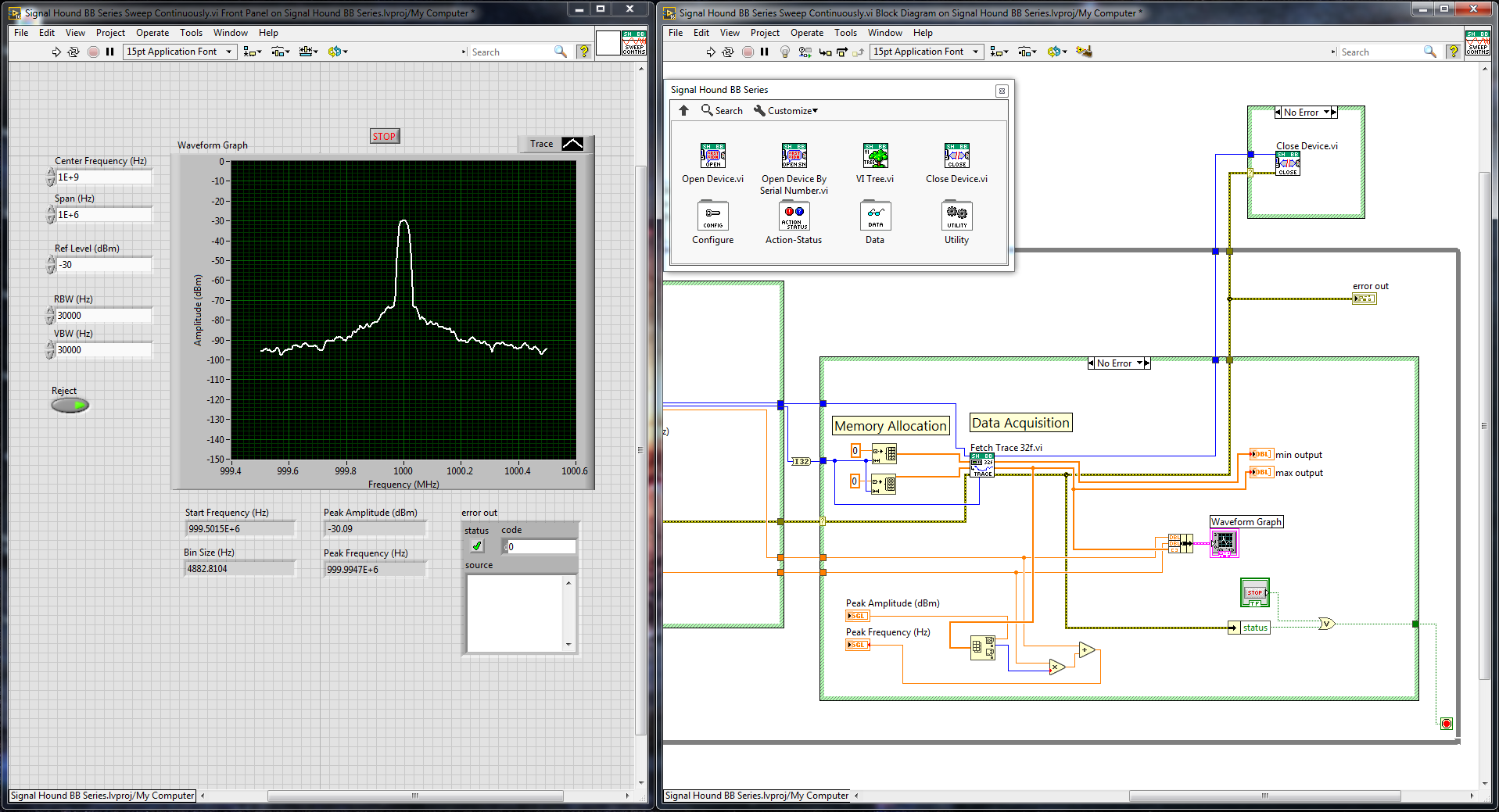
Task: Toggle Highlight Execution light bulb
Action: click(x=784, y=52)
